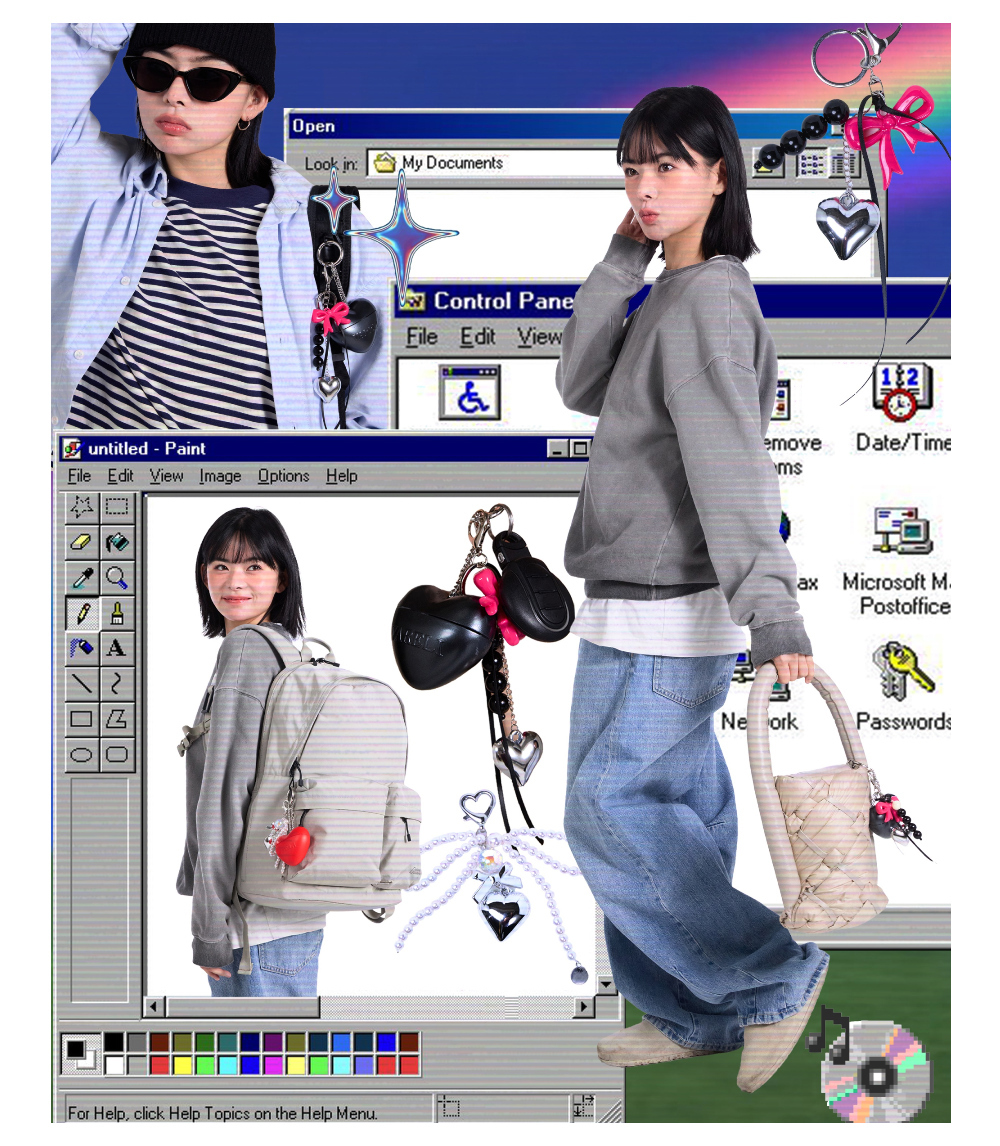Click the down arrow of Paint's vertical scrollbar

(x=606, y=985)
